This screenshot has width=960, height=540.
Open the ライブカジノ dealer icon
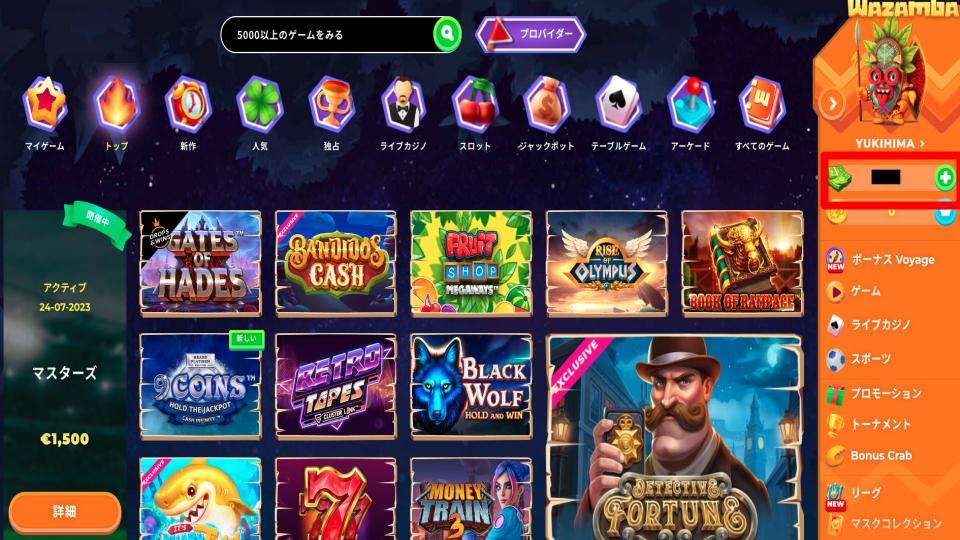(x=403, y=103)
